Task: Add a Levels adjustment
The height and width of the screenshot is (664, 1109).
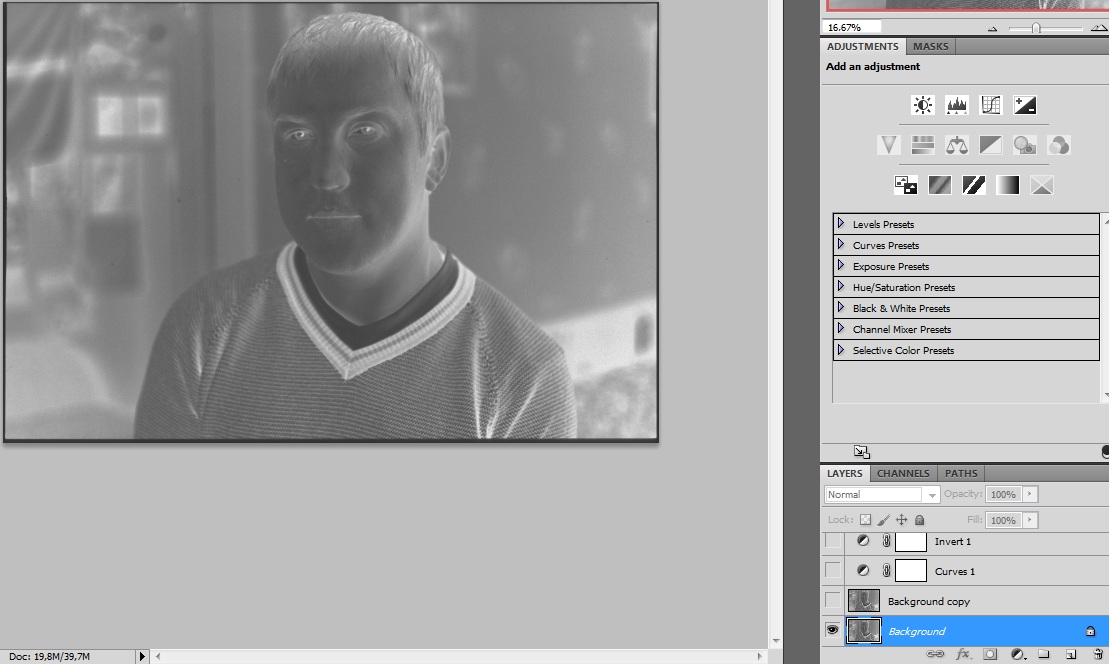Action: [957, 105]
